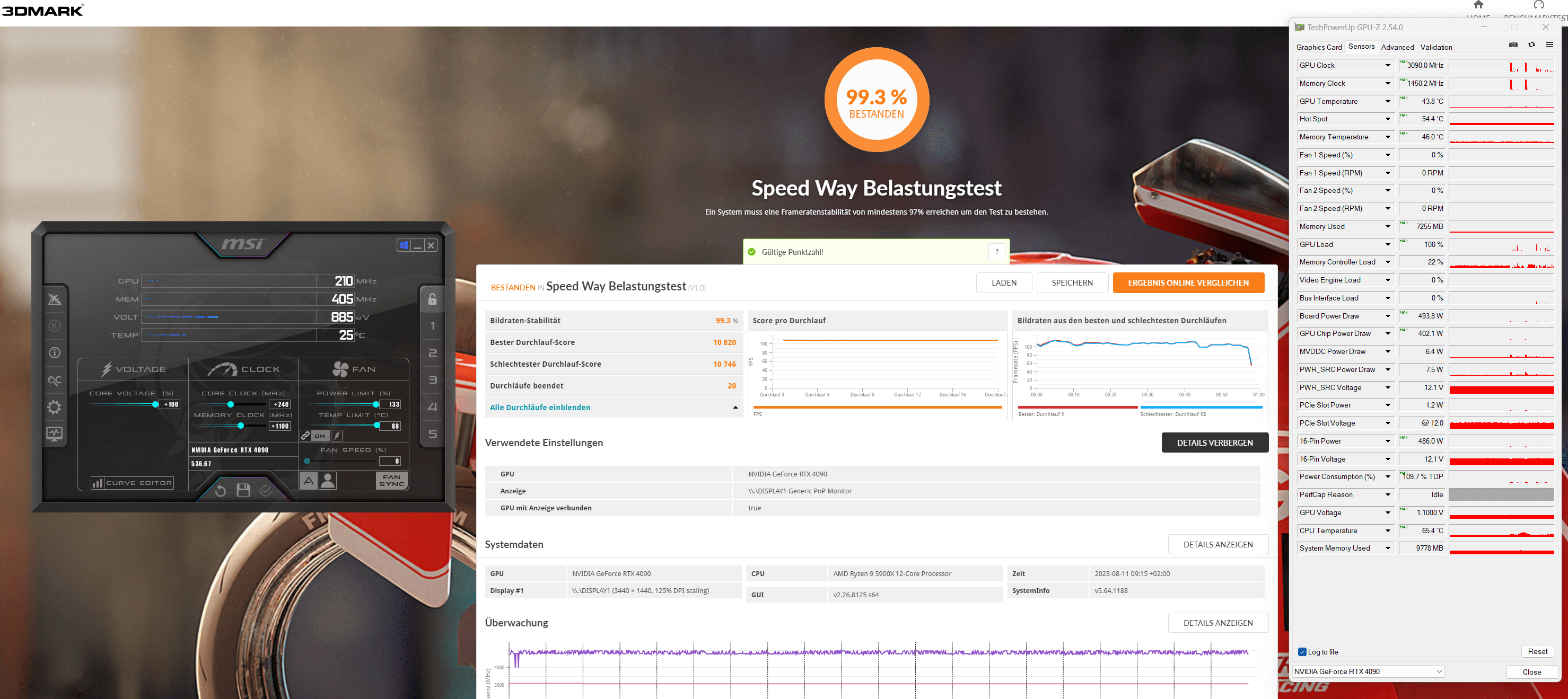This screenshot has height=699, width=1568.
Task: Open the NVIDIA GeForce RTX 4090 device selector
Action: [1368, 671]
